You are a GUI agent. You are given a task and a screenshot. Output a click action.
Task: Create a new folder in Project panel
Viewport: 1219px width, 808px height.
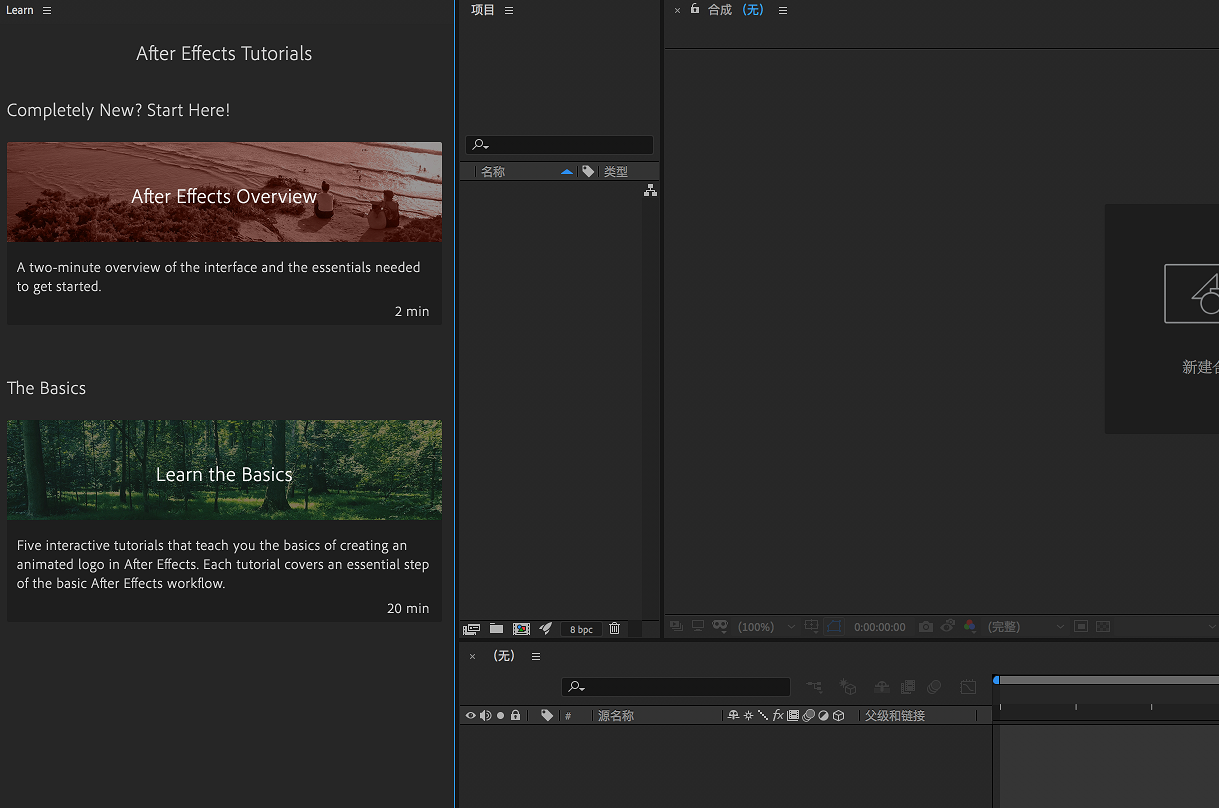click(x=496, y=629)
